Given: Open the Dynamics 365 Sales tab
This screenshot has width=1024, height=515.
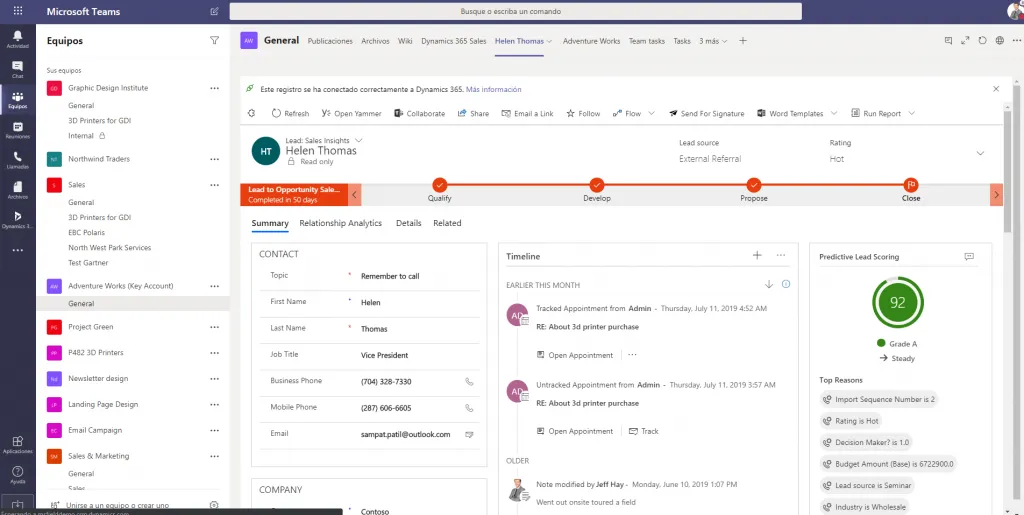Looking at the screenshot, I should (x=453, y=40).
